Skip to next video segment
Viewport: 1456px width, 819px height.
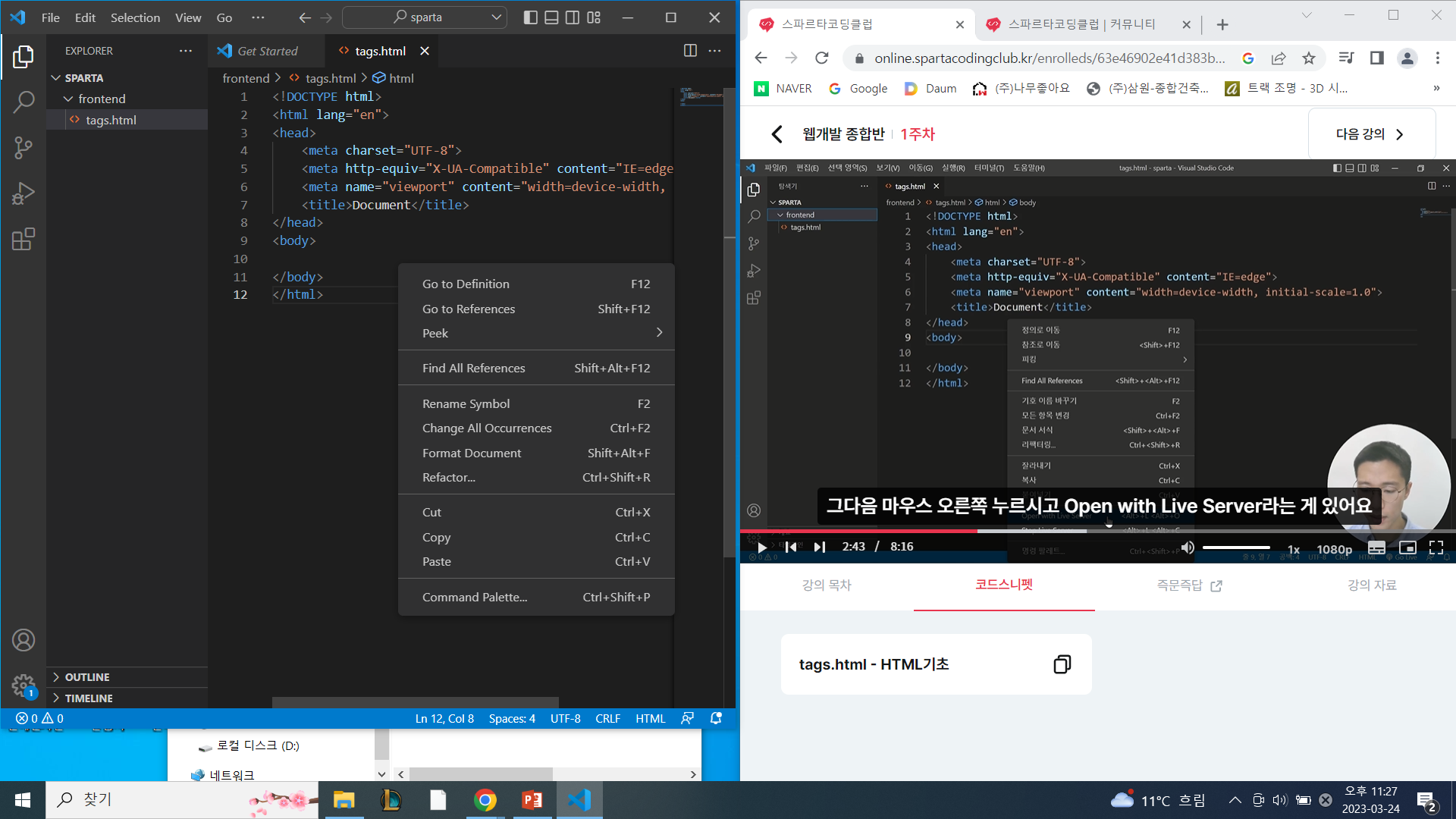820,547
